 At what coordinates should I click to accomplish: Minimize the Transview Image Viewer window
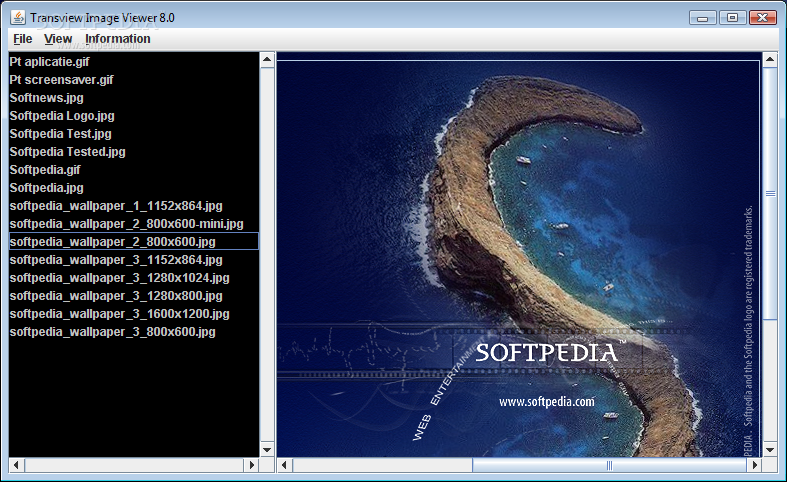(x=703, y=18)
